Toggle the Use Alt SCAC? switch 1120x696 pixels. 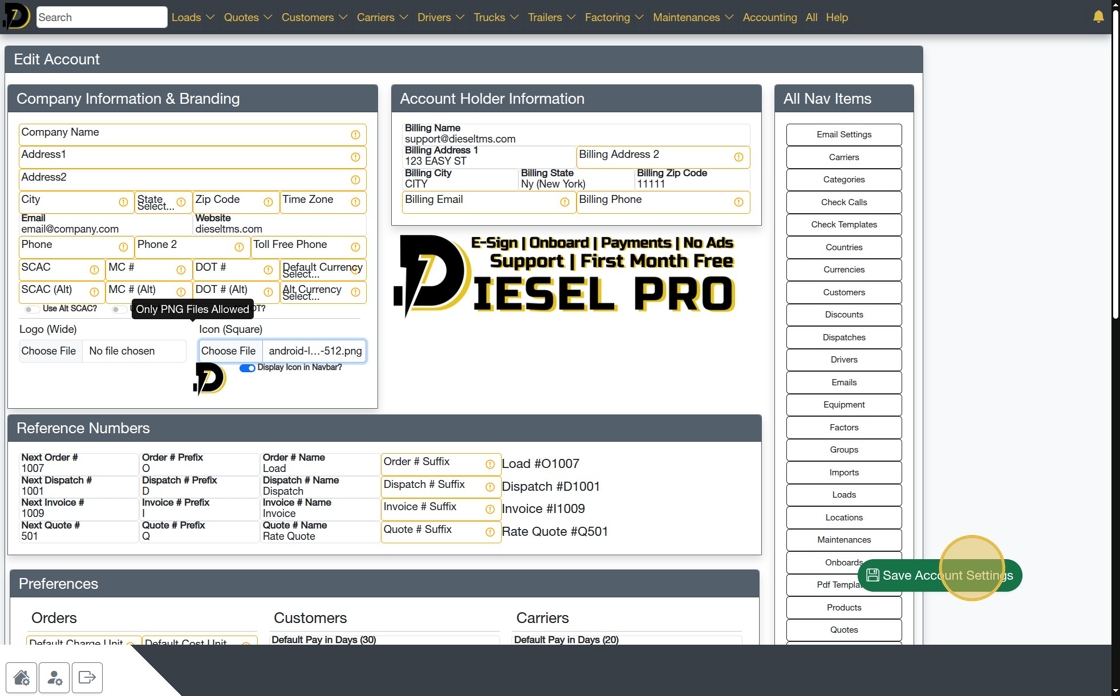31,309
